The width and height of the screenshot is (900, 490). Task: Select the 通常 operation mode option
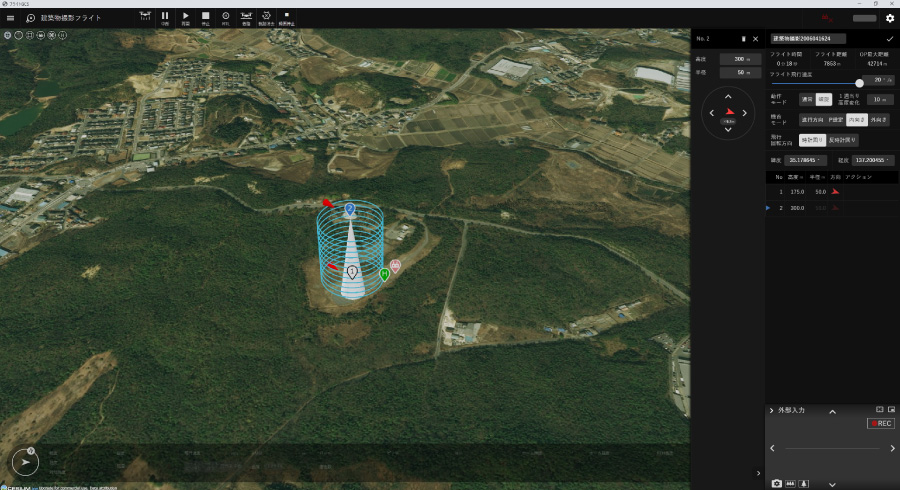[x=807, y=100]
